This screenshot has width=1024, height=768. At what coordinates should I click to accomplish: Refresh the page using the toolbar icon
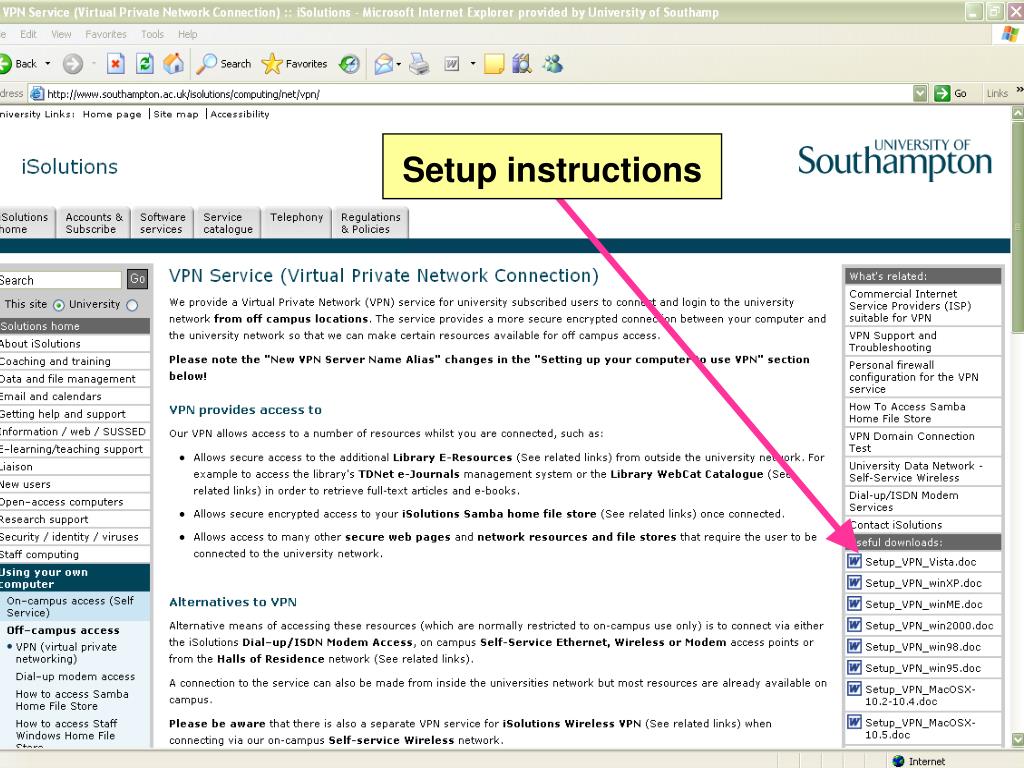tap(144, 63)
